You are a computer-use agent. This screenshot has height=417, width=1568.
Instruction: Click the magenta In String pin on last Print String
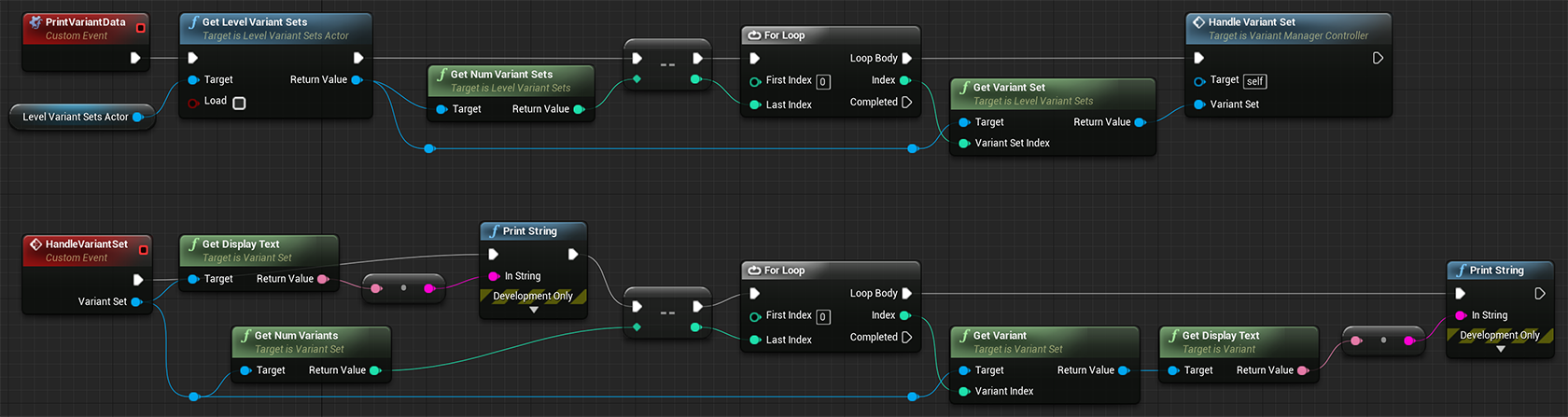(1461, 315)
